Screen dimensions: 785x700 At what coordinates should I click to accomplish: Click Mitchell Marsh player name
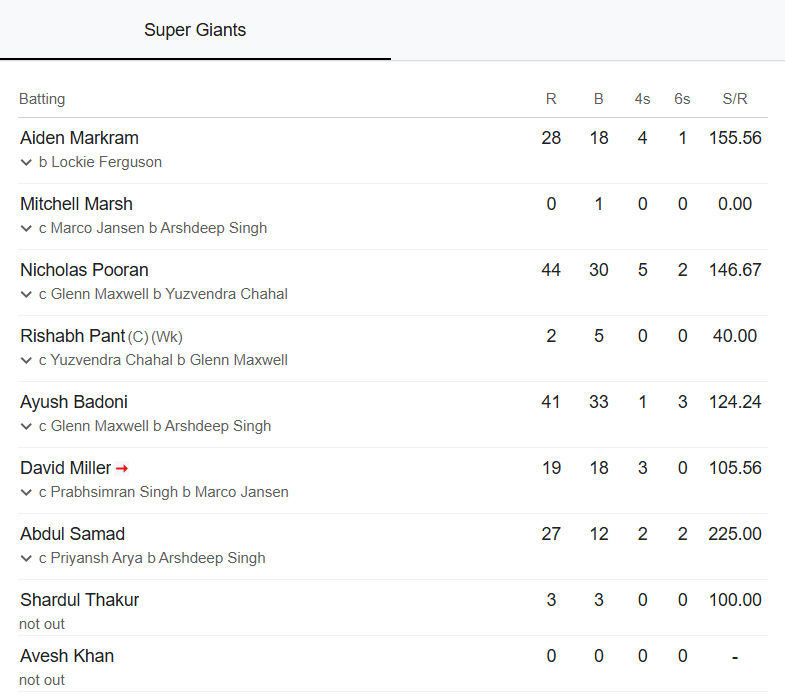click(76, 204)
